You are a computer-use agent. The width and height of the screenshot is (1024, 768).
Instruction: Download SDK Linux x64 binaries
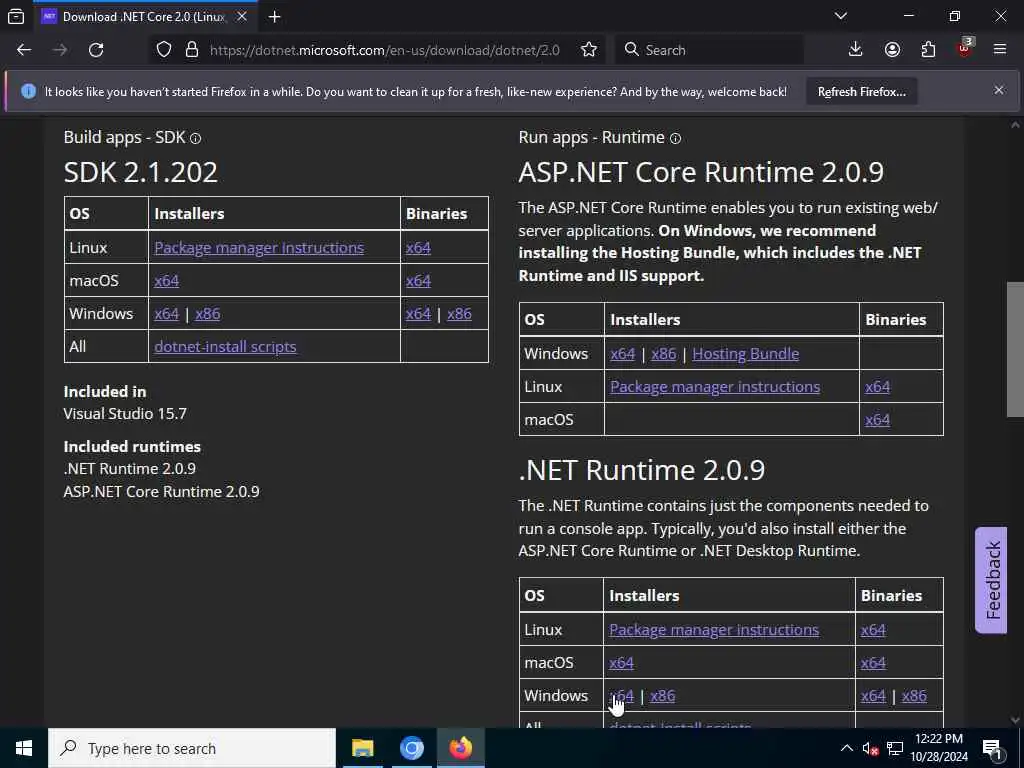click(x=418, y=248)
